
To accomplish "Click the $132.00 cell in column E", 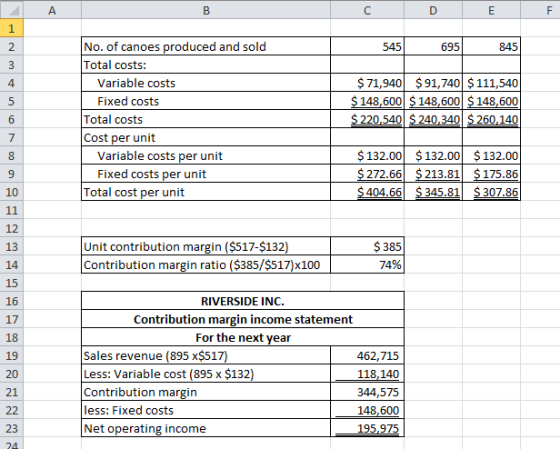I will pyautogui.click(x=491, y=155).
